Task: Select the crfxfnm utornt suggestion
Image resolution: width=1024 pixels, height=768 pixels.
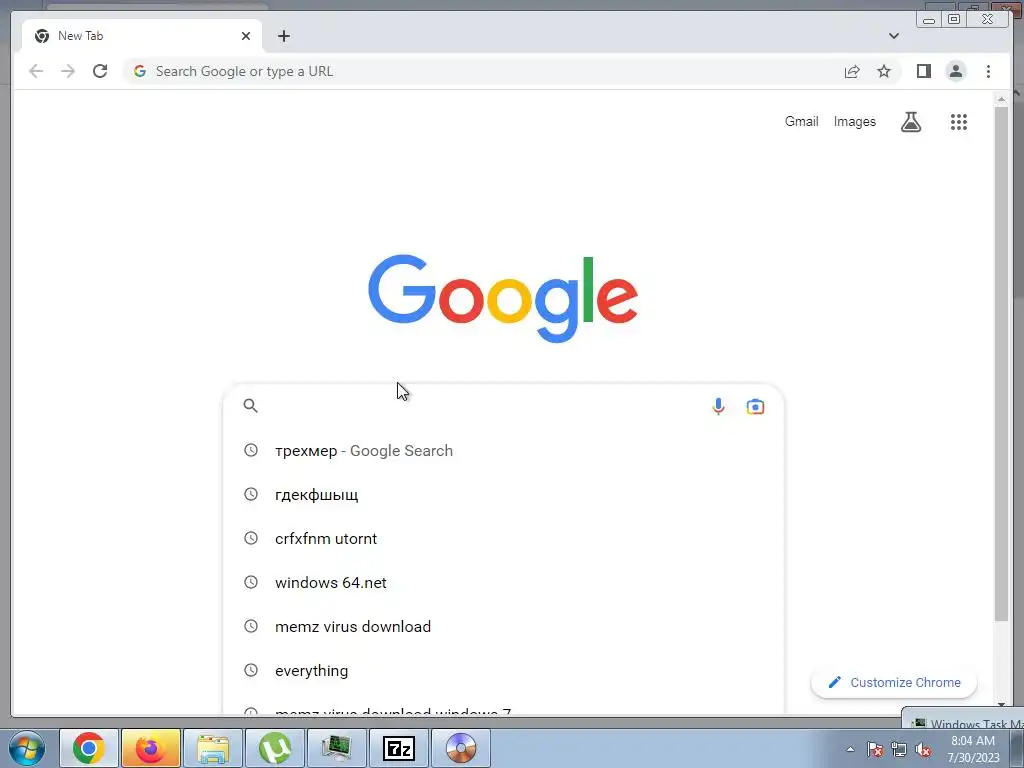Action: (503, 538)
